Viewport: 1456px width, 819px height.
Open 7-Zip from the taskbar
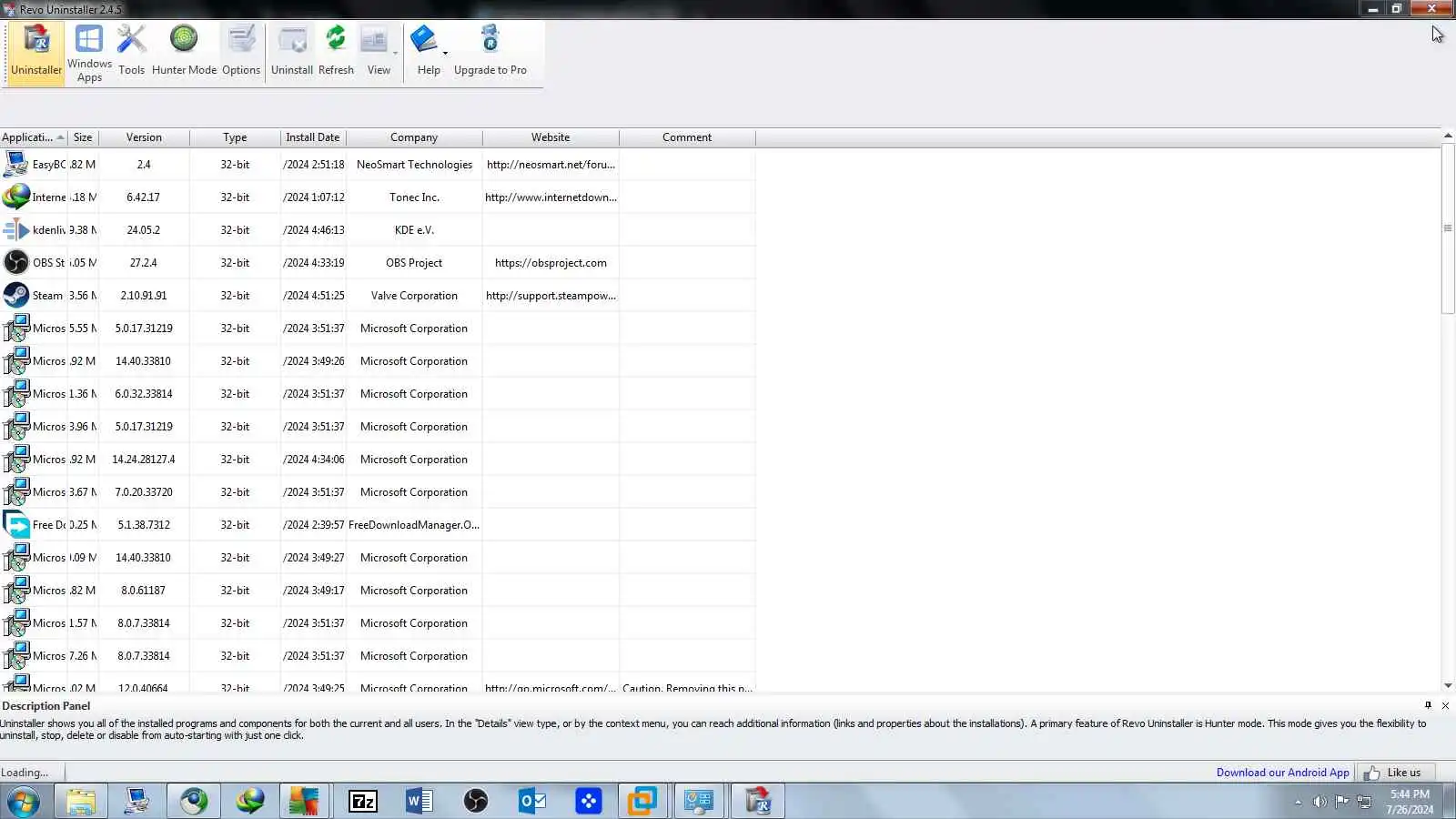point(363,802)
